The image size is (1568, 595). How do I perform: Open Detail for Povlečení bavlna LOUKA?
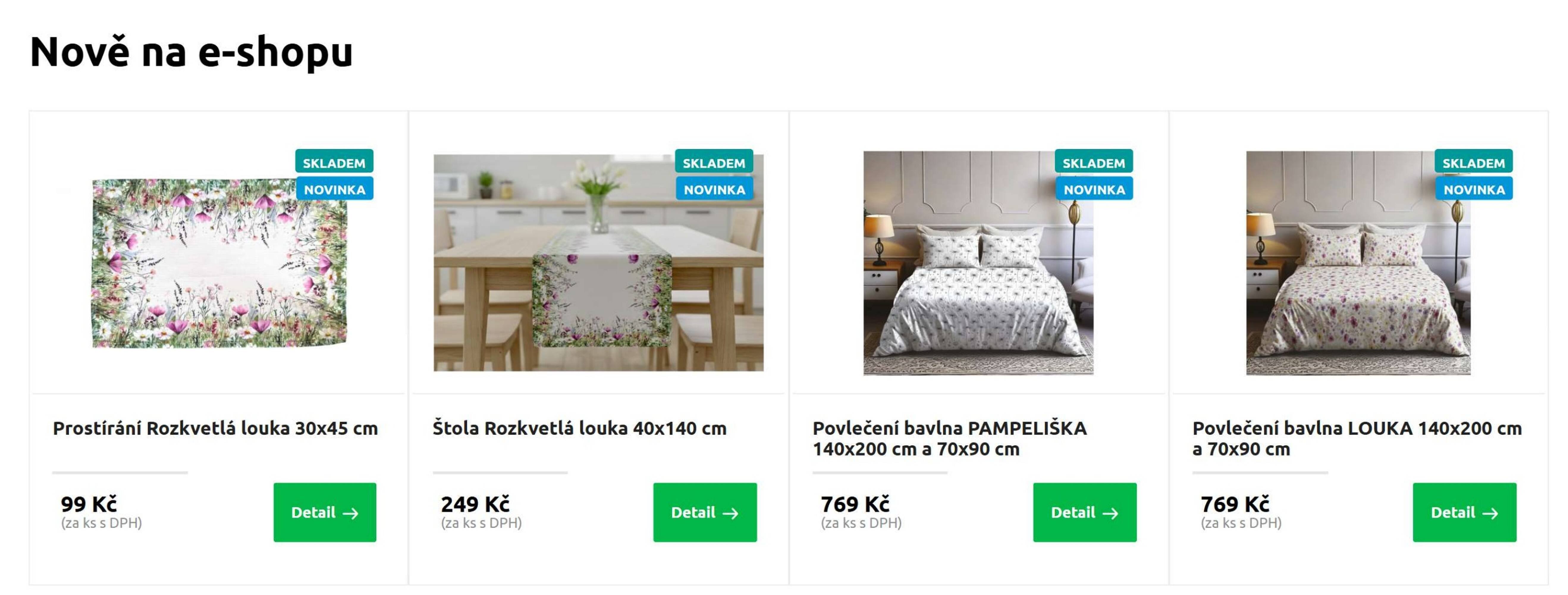point(1465,512)
